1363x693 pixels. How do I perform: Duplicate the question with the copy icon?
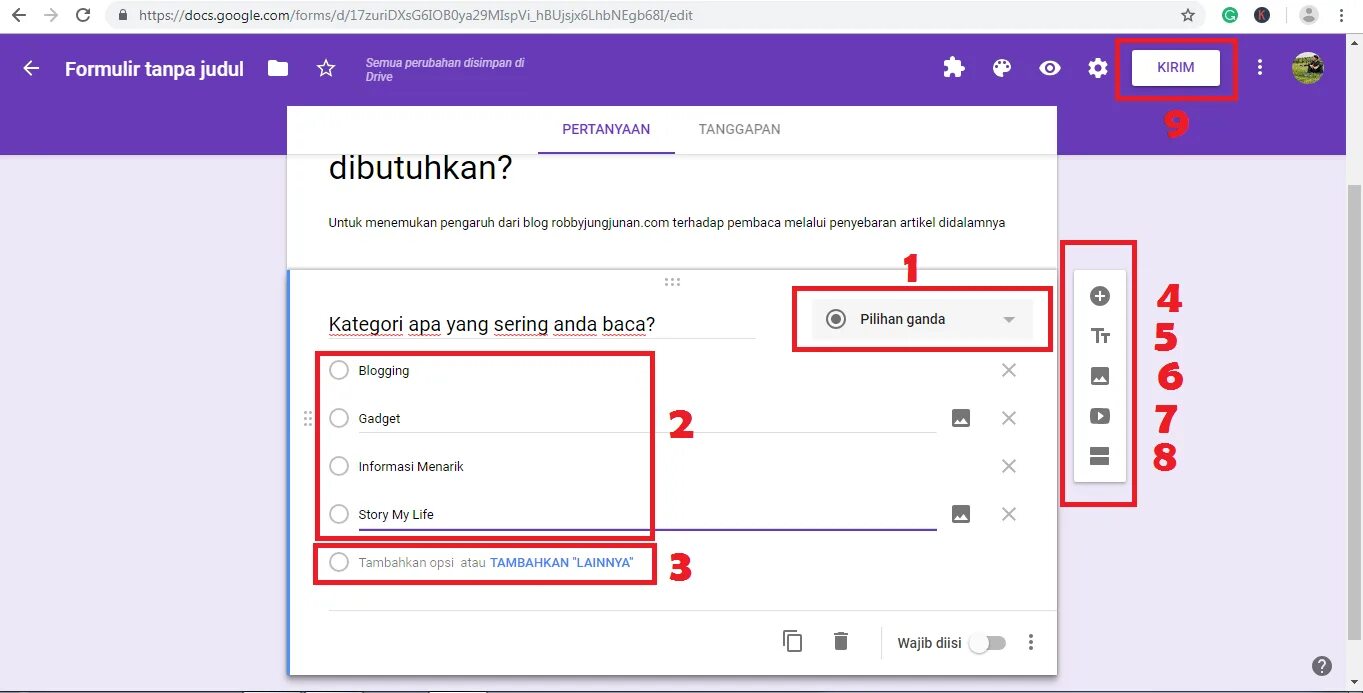[793, 642]
